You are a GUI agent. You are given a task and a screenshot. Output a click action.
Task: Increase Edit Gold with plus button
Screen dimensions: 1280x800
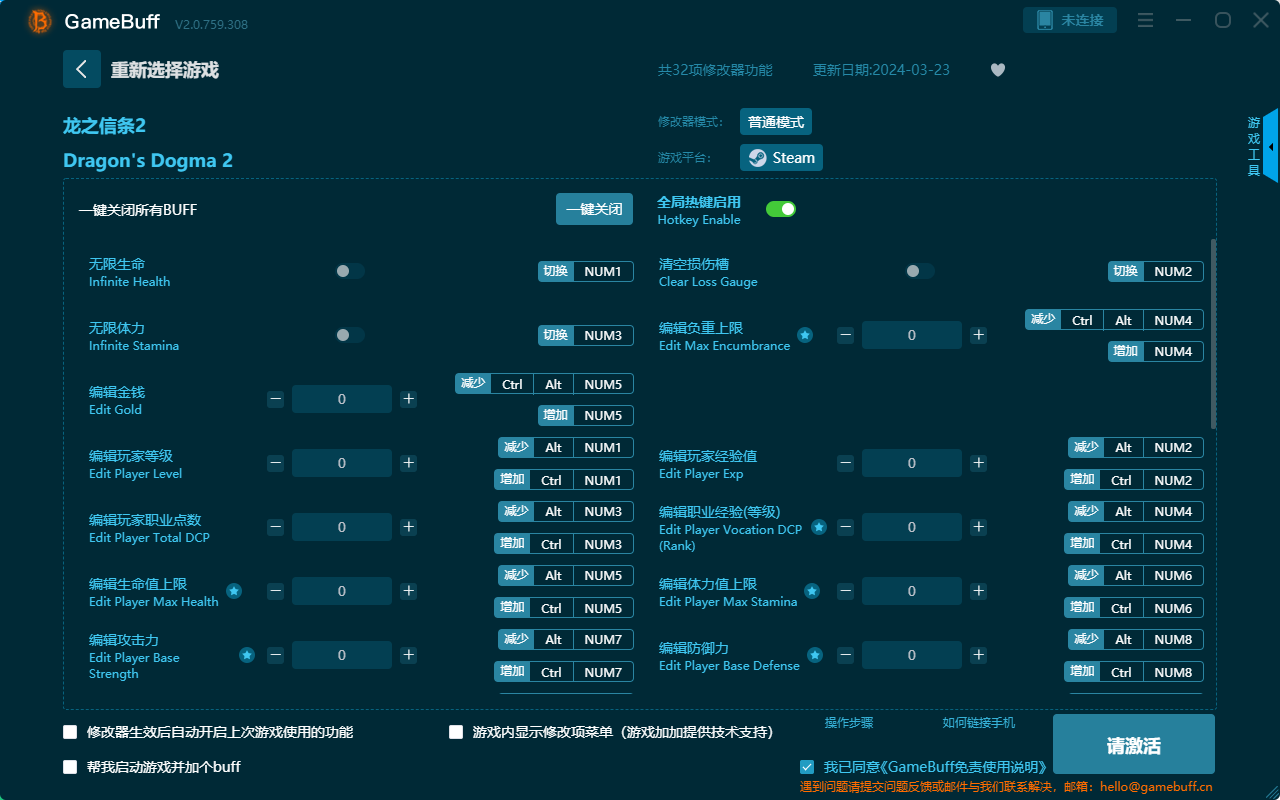[x=408, y=399]
